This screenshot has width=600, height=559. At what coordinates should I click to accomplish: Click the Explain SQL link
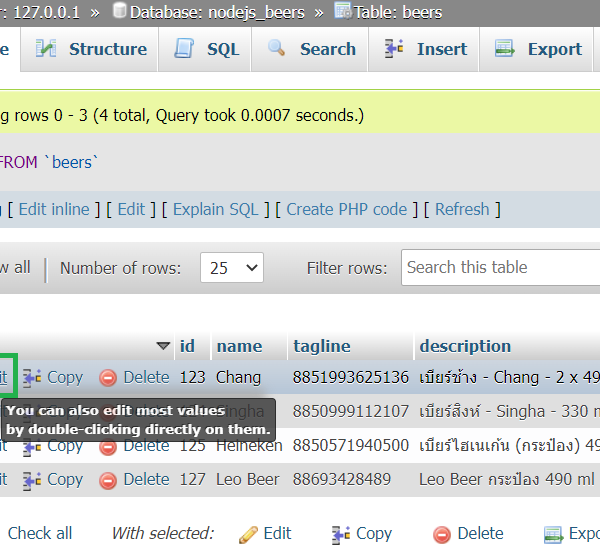215,209
